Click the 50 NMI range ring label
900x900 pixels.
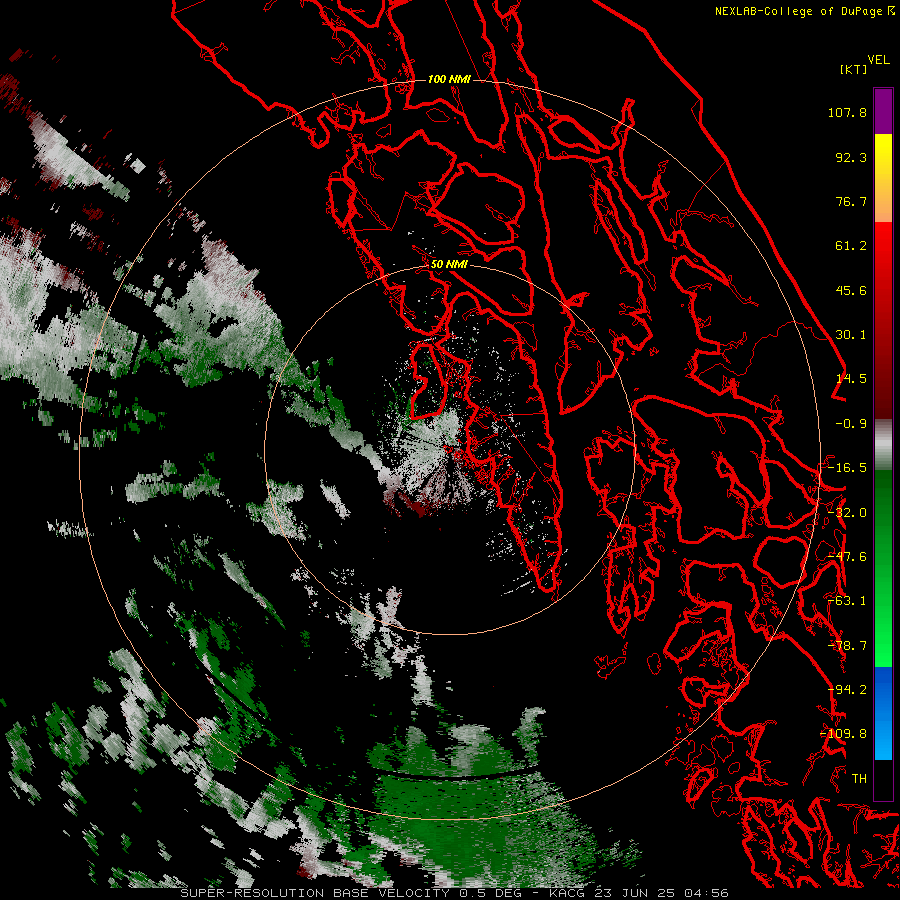pos(449,265)
